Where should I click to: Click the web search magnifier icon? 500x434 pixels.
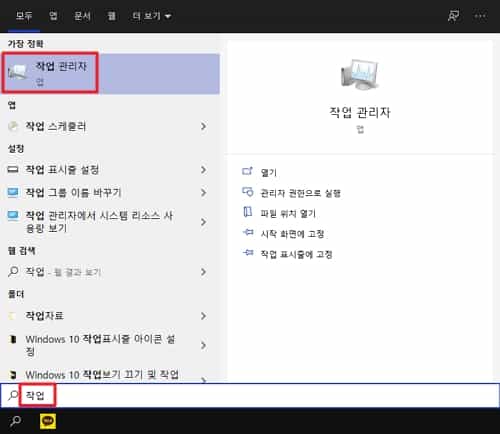(13, 272)
